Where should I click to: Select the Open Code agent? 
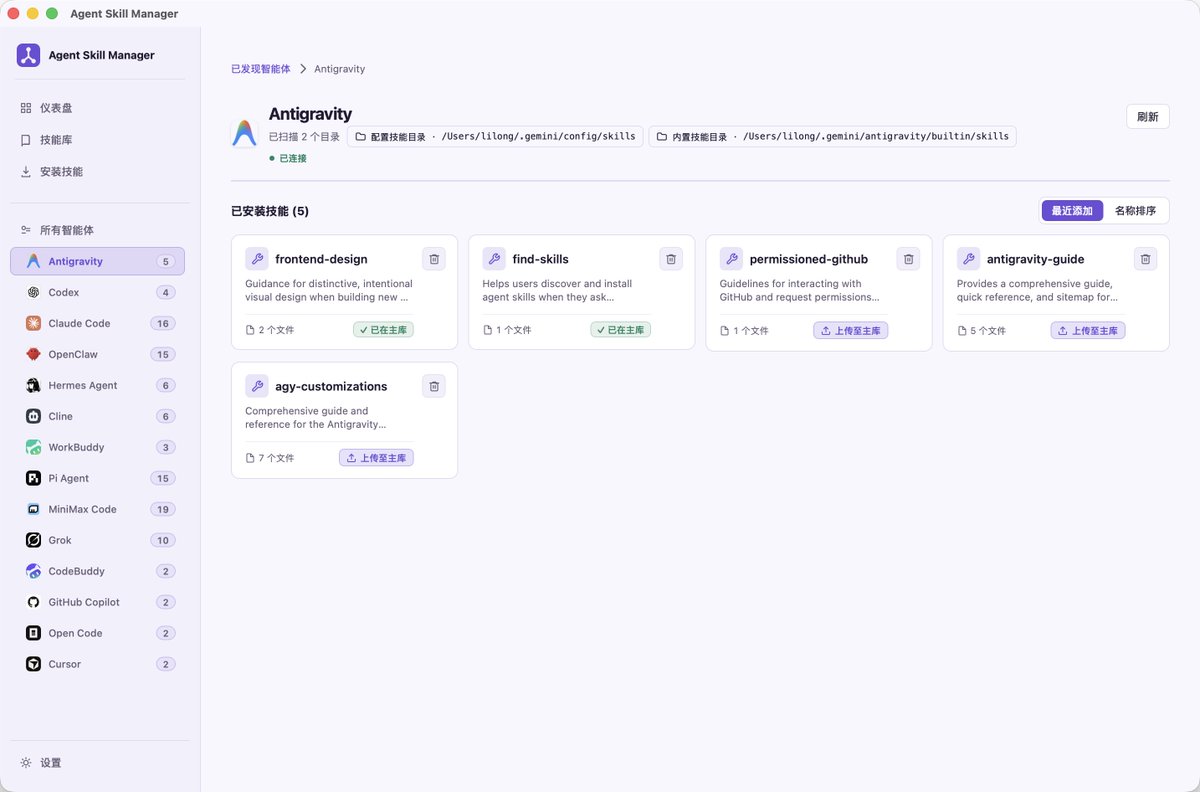97,633
